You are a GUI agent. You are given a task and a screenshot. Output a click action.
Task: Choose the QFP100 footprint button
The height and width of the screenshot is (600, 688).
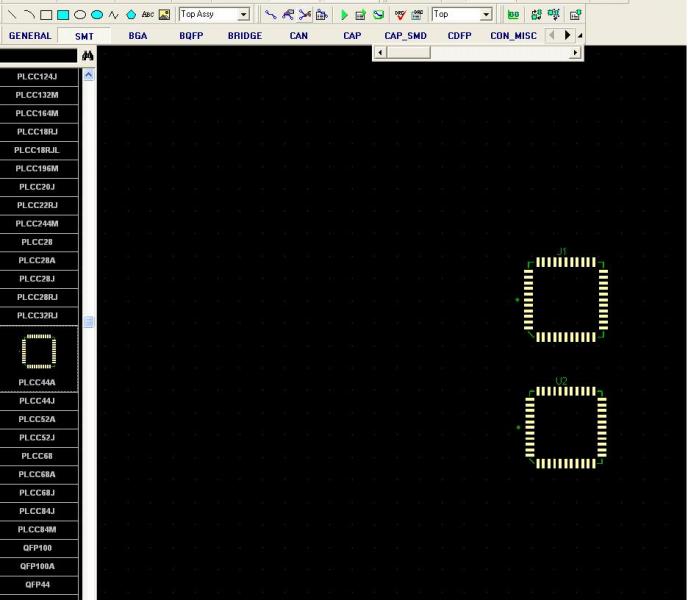38,548
